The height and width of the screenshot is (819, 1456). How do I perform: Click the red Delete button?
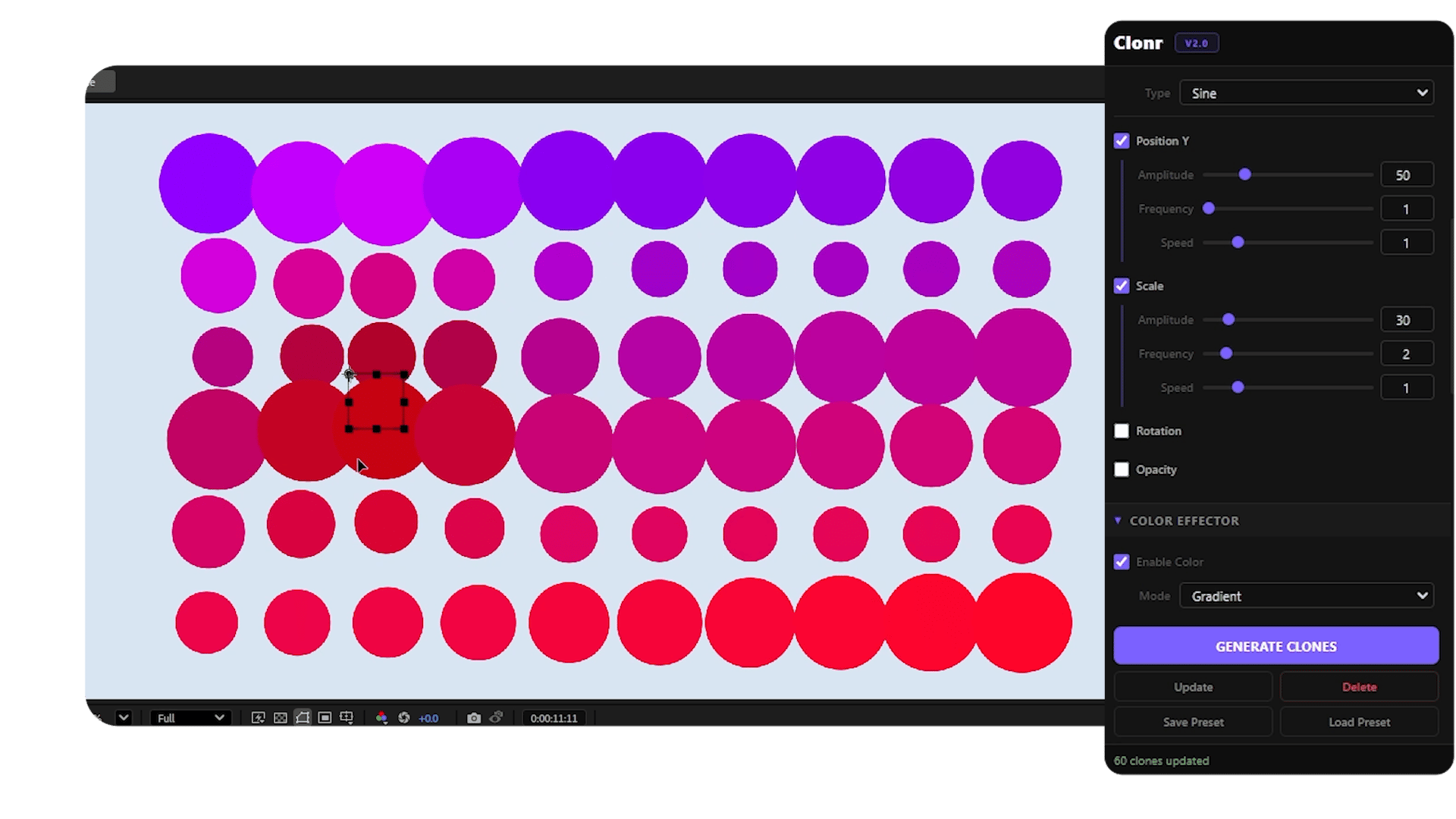1359,687
